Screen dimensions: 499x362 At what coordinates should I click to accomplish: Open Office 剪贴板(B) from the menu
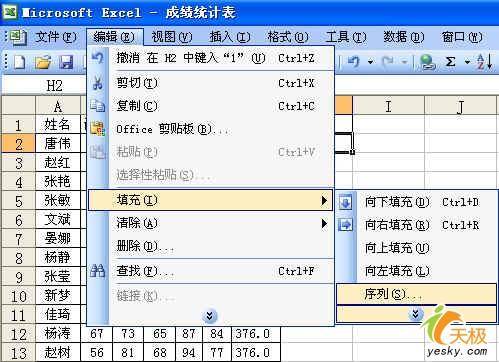[x=211, y=129]
